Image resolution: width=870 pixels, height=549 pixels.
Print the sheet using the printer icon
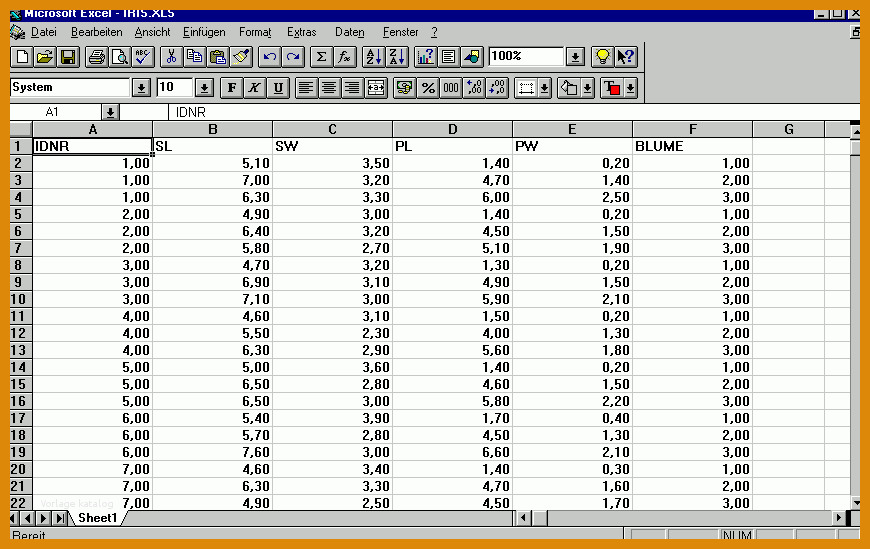tap(97, 57)
